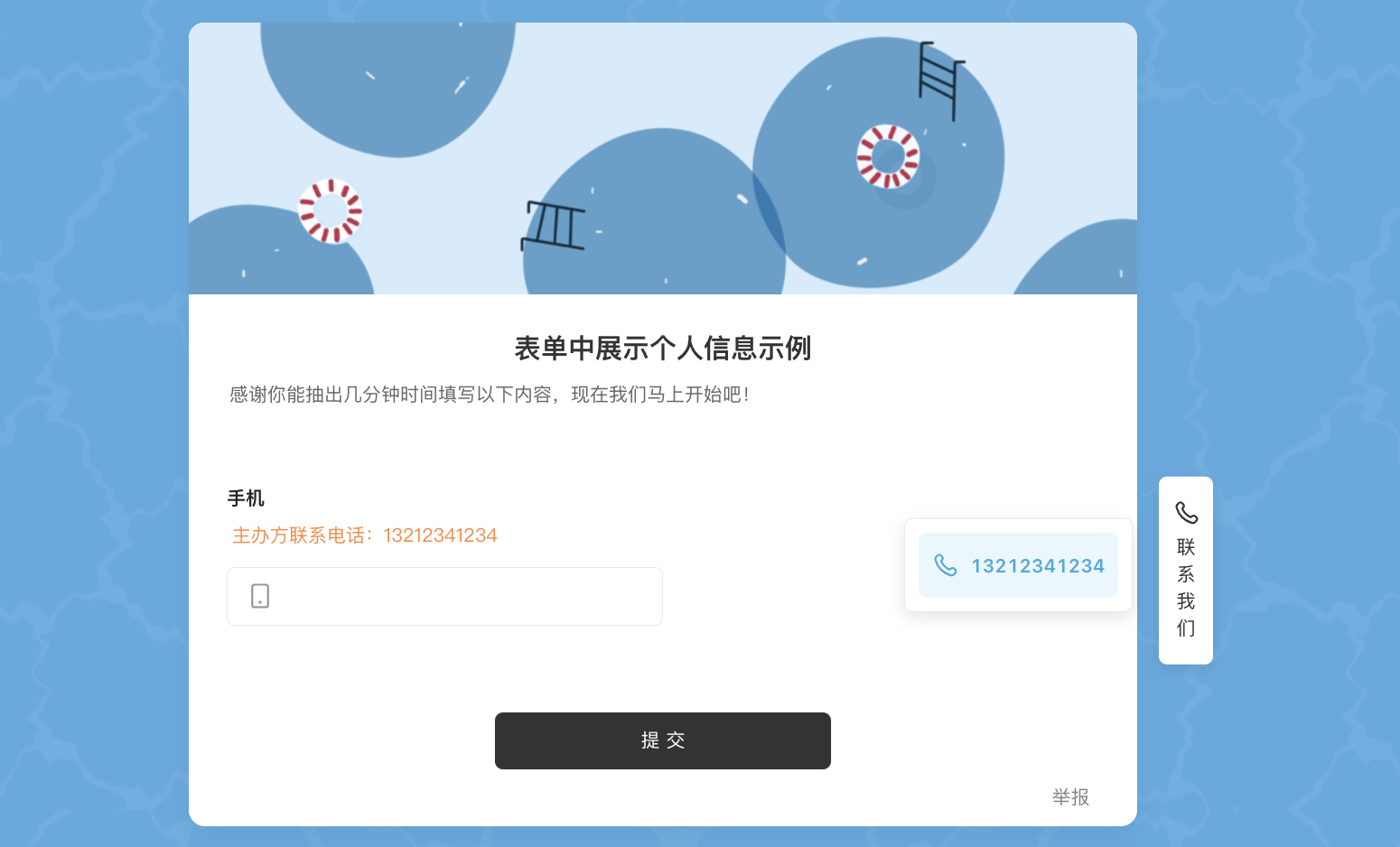
Task: Click the 联系我们 vertical text label
Action: pos(1186,587)
